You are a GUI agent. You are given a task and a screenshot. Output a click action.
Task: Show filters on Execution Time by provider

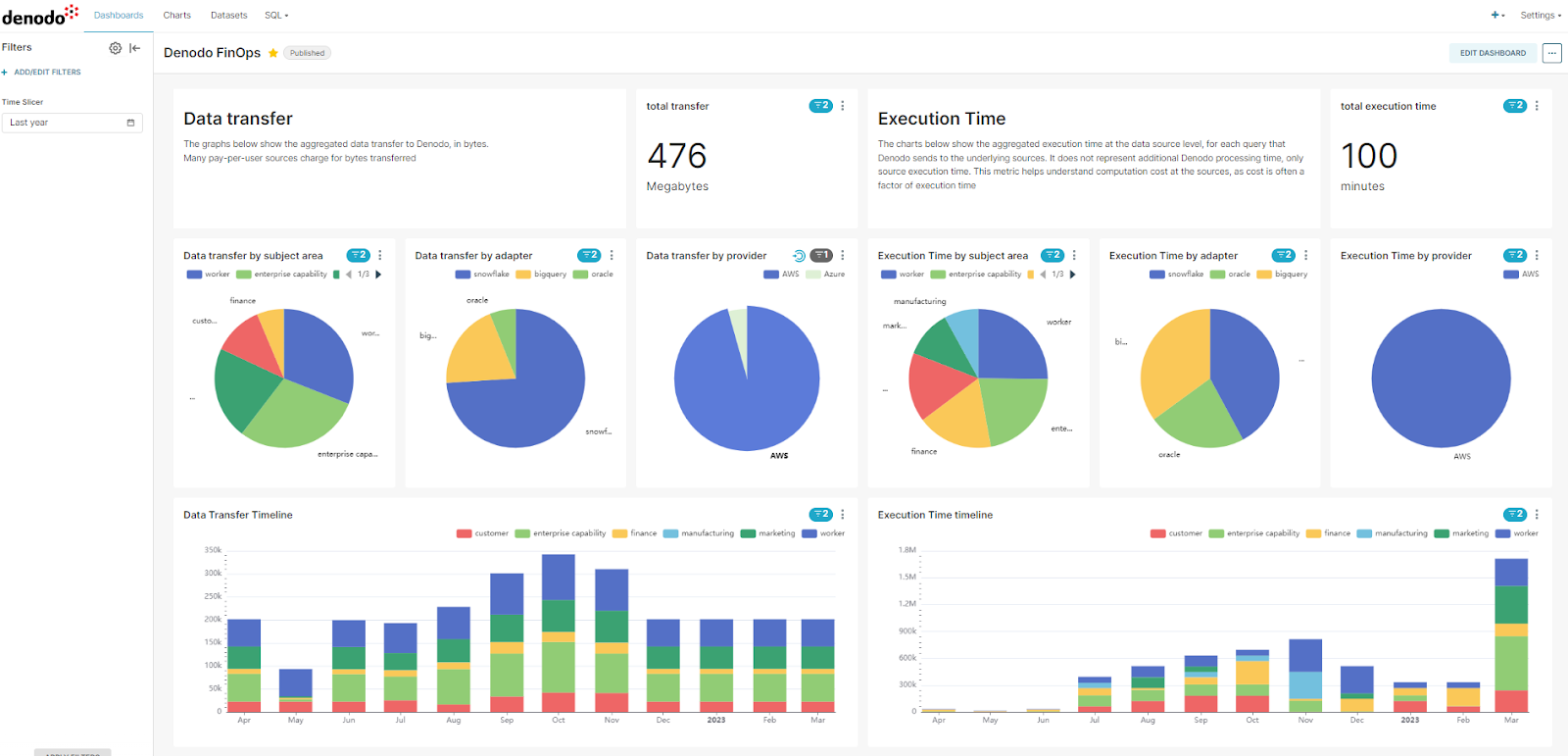(x=1515, y=255)
